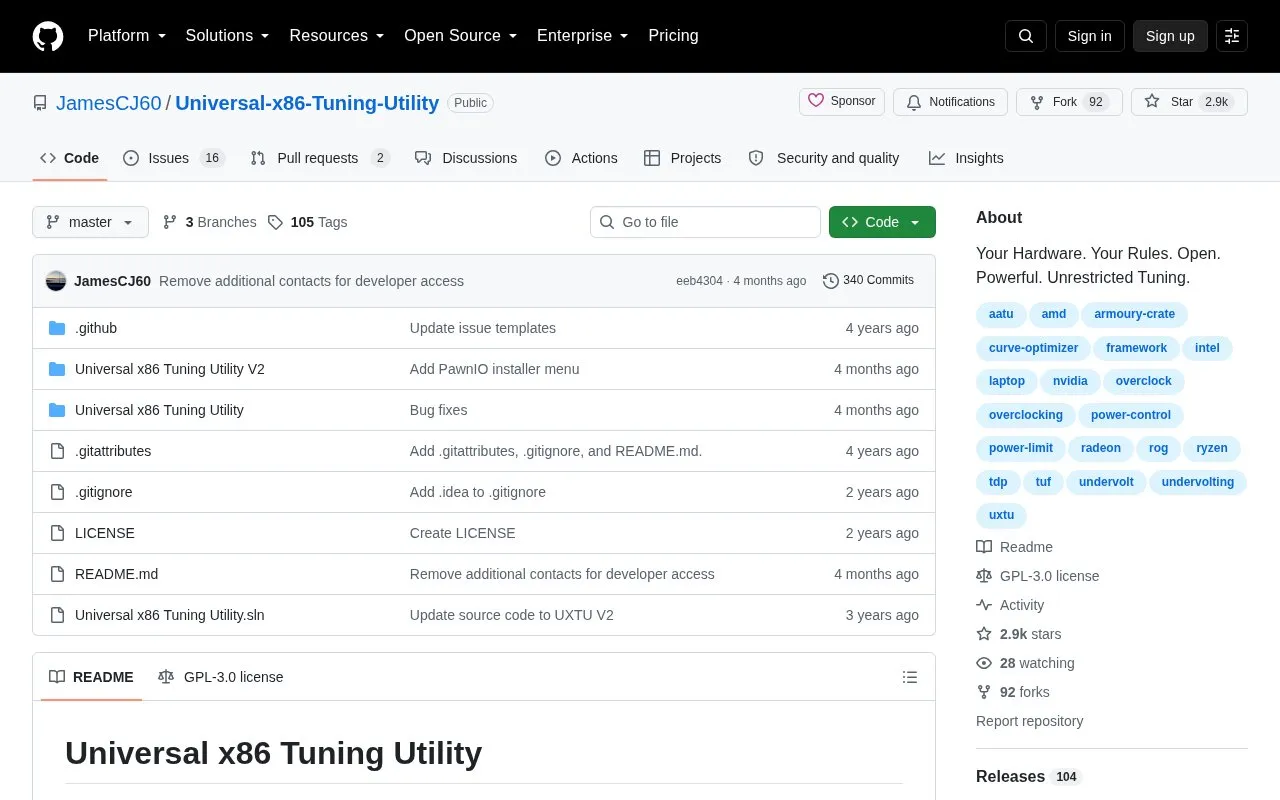Open the Insights tab
Viewport: 1280px width, 800px height.
point(966,158)
